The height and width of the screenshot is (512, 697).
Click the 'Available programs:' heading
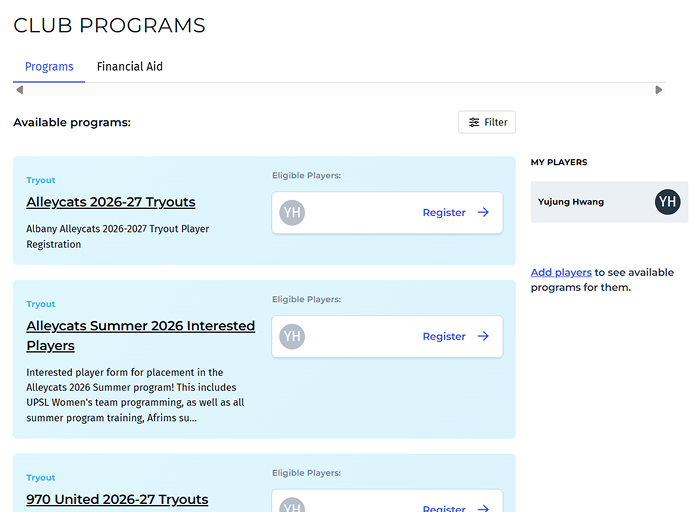point(72,122)
